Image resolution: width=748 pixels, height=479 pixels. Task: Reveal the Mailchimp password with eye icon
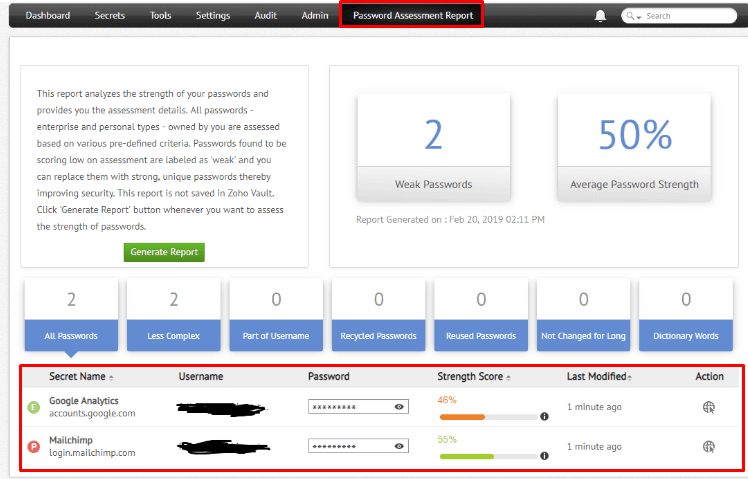pos(399,447)
